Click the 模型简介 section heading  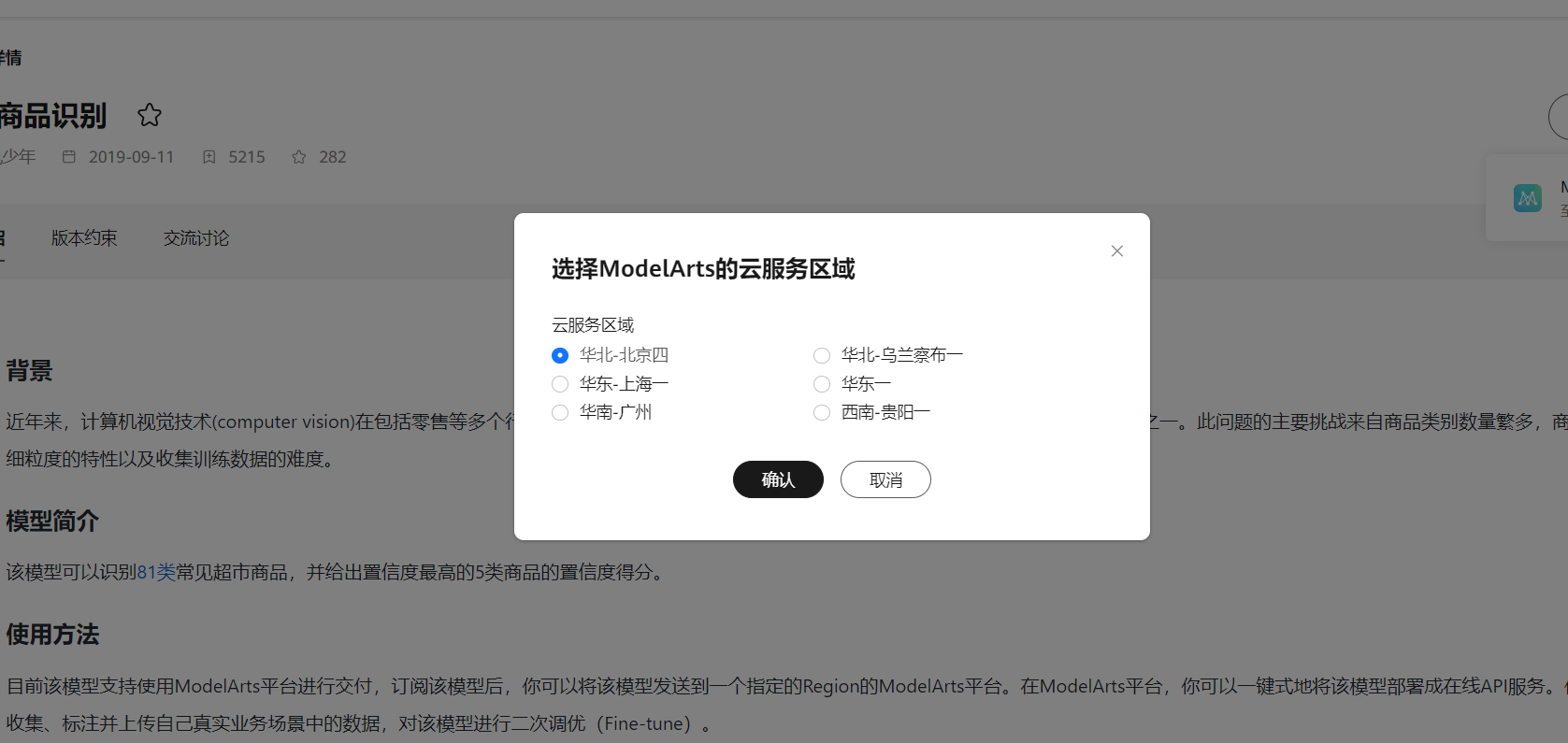coord(52,522)
